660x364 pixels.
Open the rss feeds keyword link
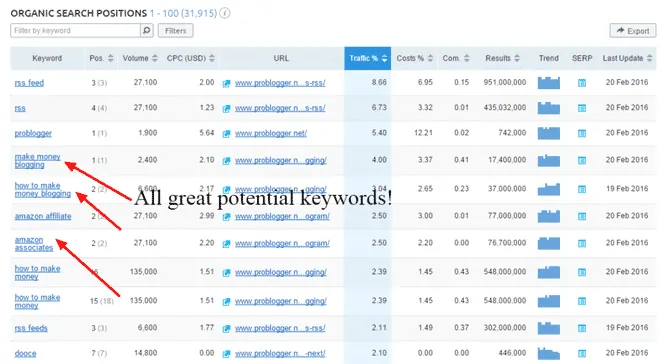[31, 328]
